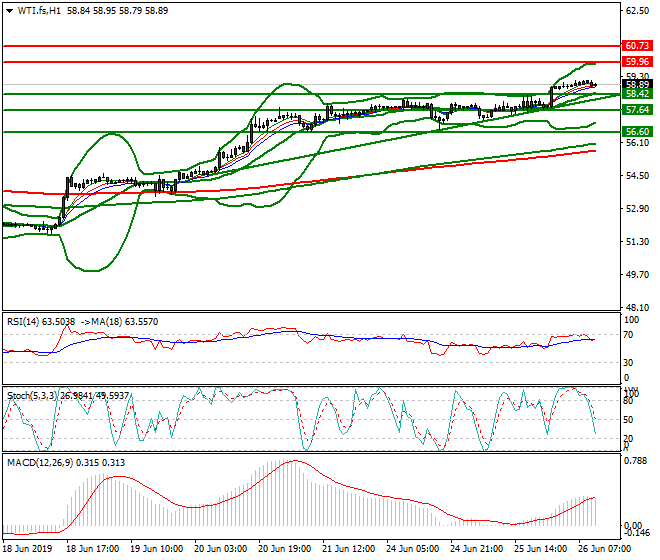
Task: Select the 26 Jun 07:00 time label
Action: (604, 549)
